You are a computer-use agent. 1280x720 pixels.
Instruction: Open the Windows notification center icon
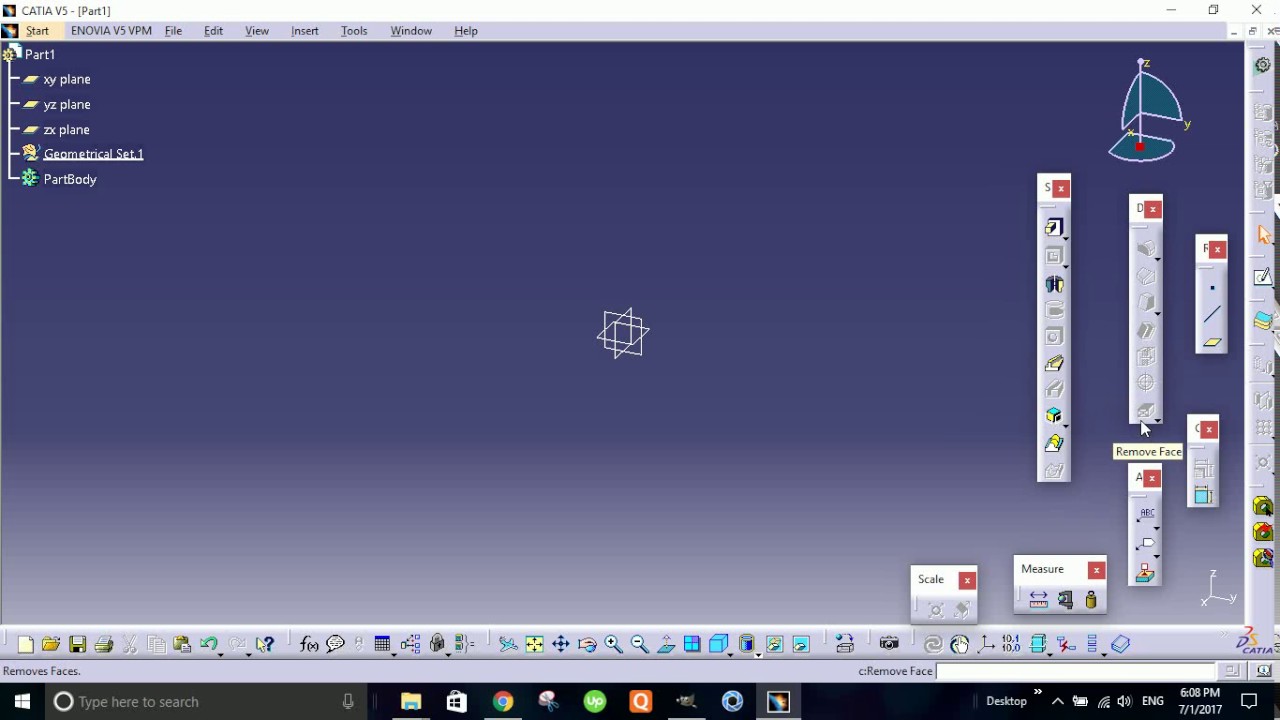coord(1248,702)
